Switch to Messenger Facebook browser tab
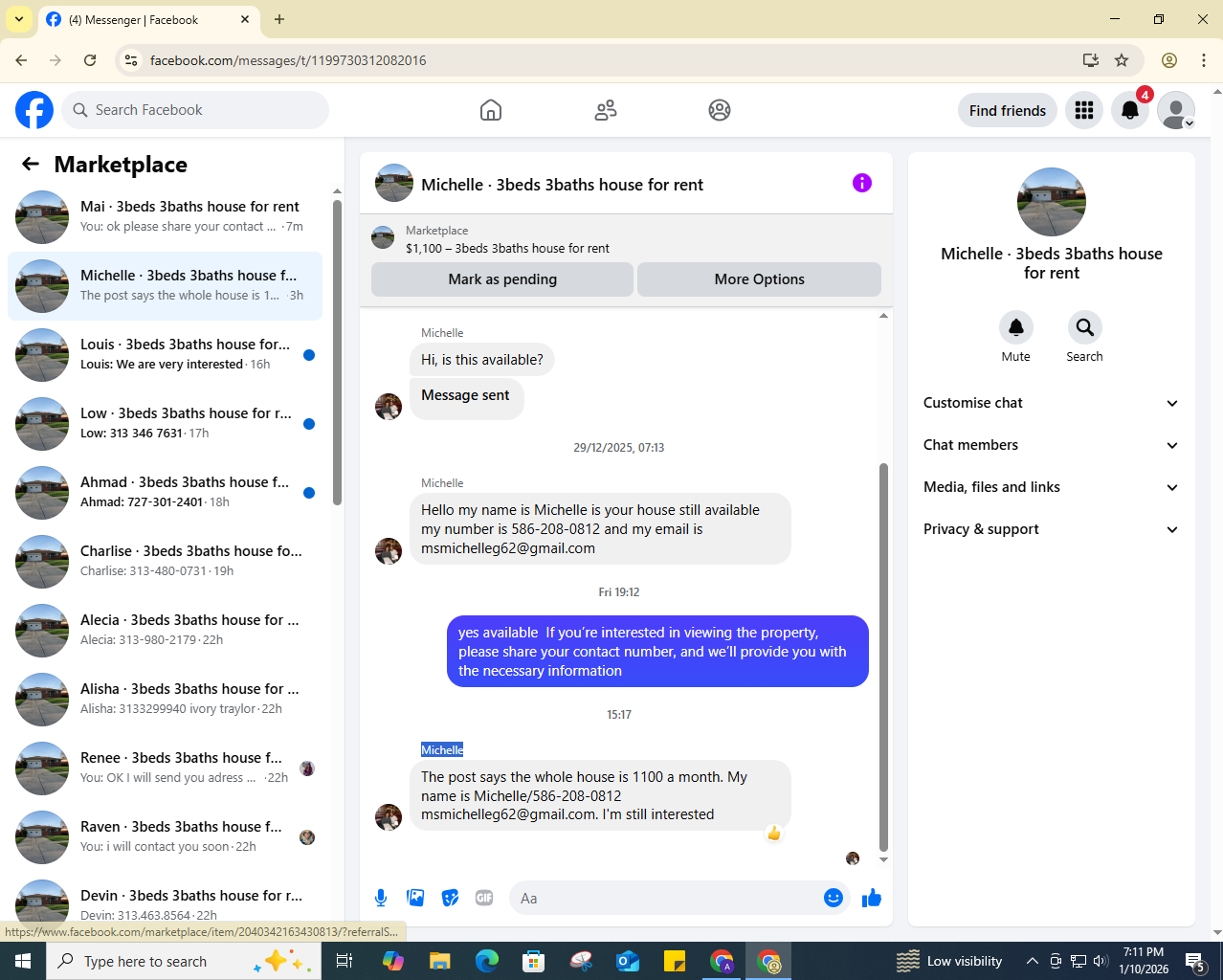Viewport: 1223px width, 980px height. (x=148, y=19)
